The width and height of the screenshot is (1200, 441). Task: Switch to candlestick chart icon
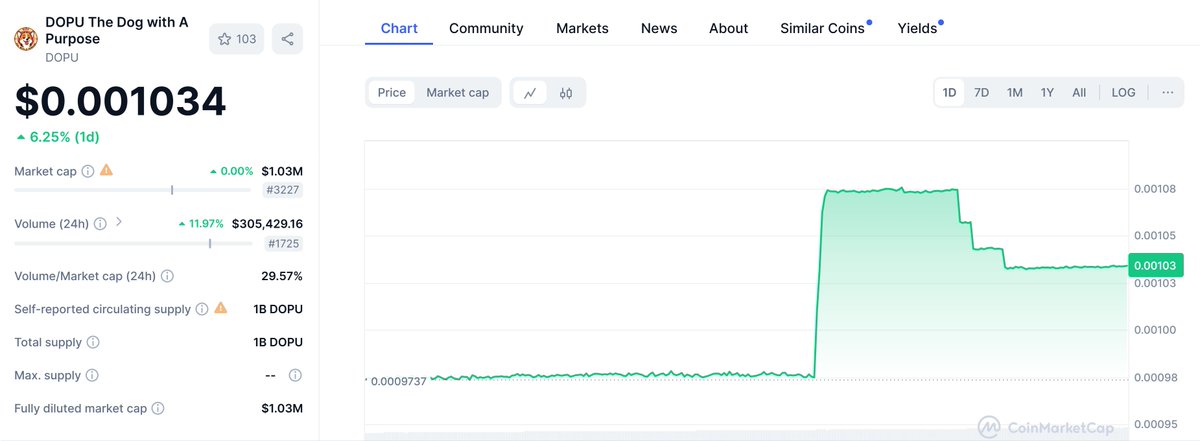click(x=566, y=93)
